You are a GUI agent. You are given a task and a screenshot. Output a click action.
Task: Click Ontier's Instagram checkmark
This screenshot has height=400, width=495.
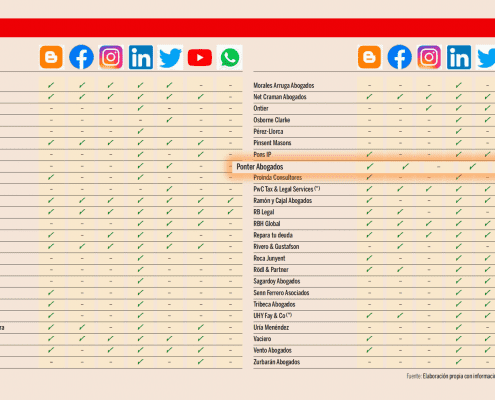[x=429, y=108]
